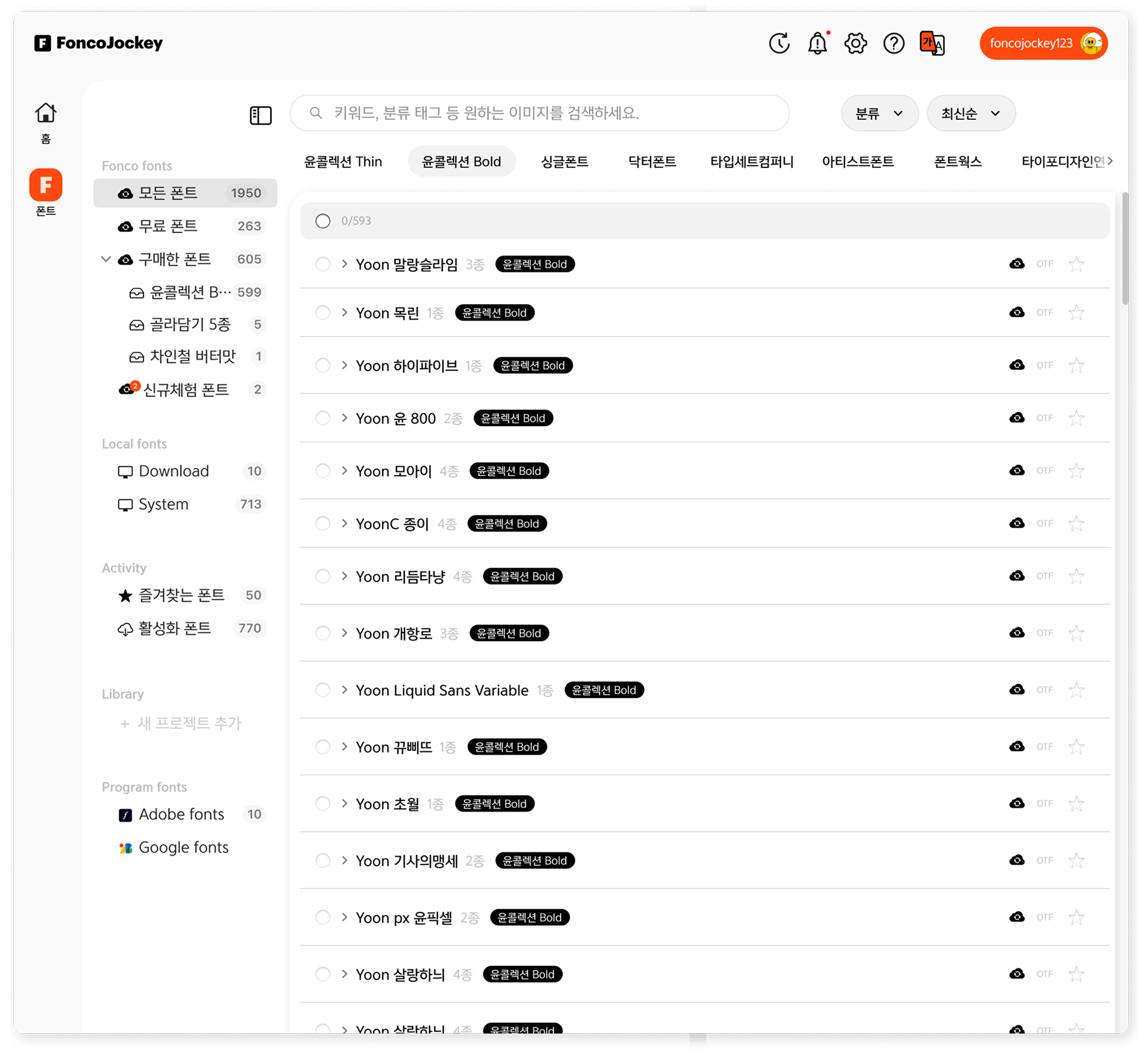The height and width of the screenshot is (1054, 1148).
Task: Favorite Yoon 목린 with the star
Action: [x=1076, y=312]
